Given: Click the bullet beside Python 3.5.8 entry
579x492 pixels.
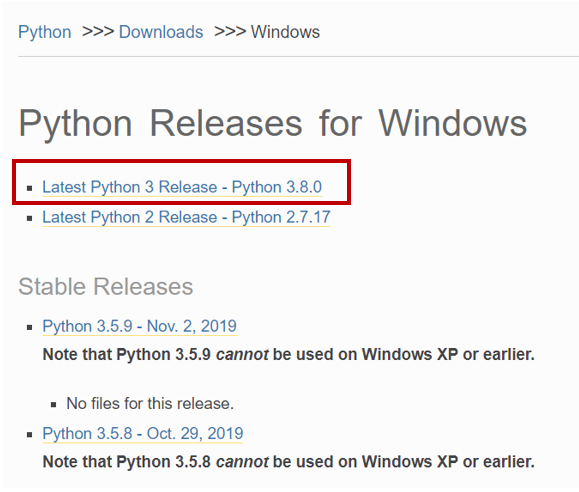Looking at the screenshot, I should tap(30, 435).
